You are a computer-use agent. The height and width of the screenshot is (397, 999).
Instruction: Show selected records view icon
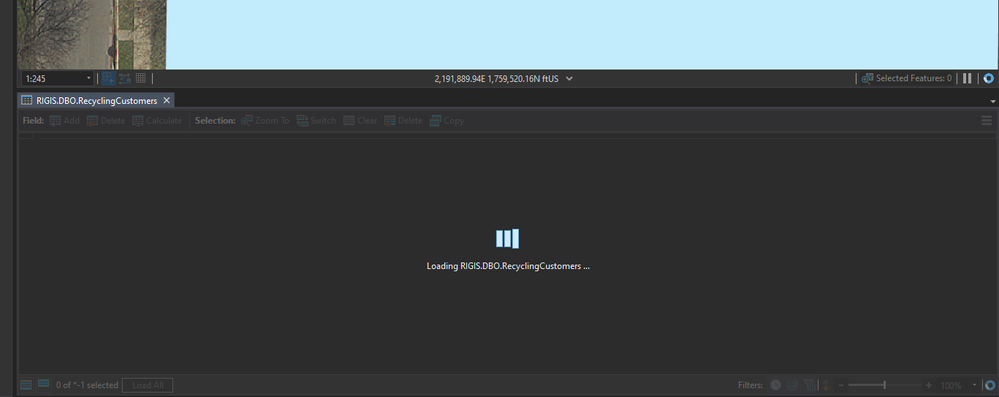[43, 384]
